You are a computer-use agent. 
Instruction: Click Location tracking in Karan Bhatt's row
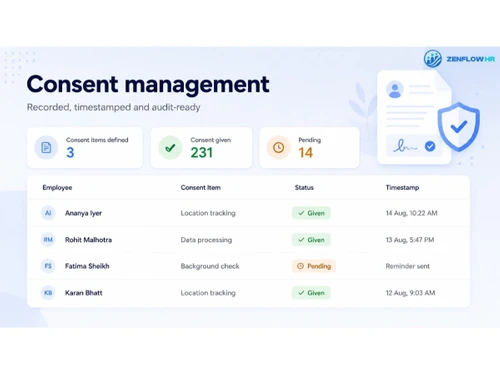(x=208, y=293)
